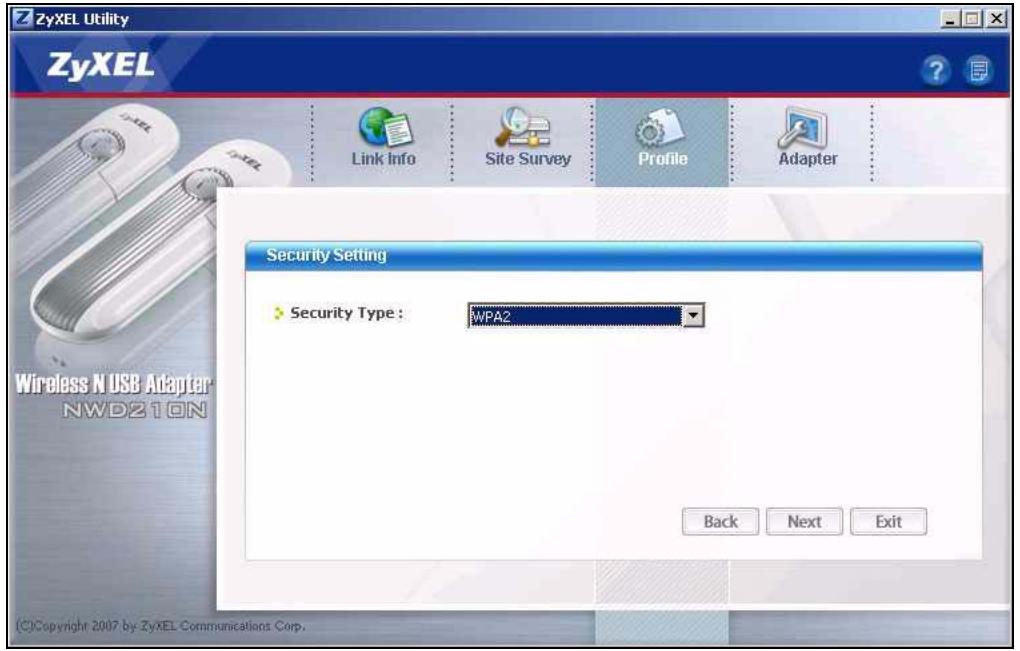Viewport: 1020px width, 651px height.
Task: Open the Link Info globe icon
Action: (x=384, y=127)
